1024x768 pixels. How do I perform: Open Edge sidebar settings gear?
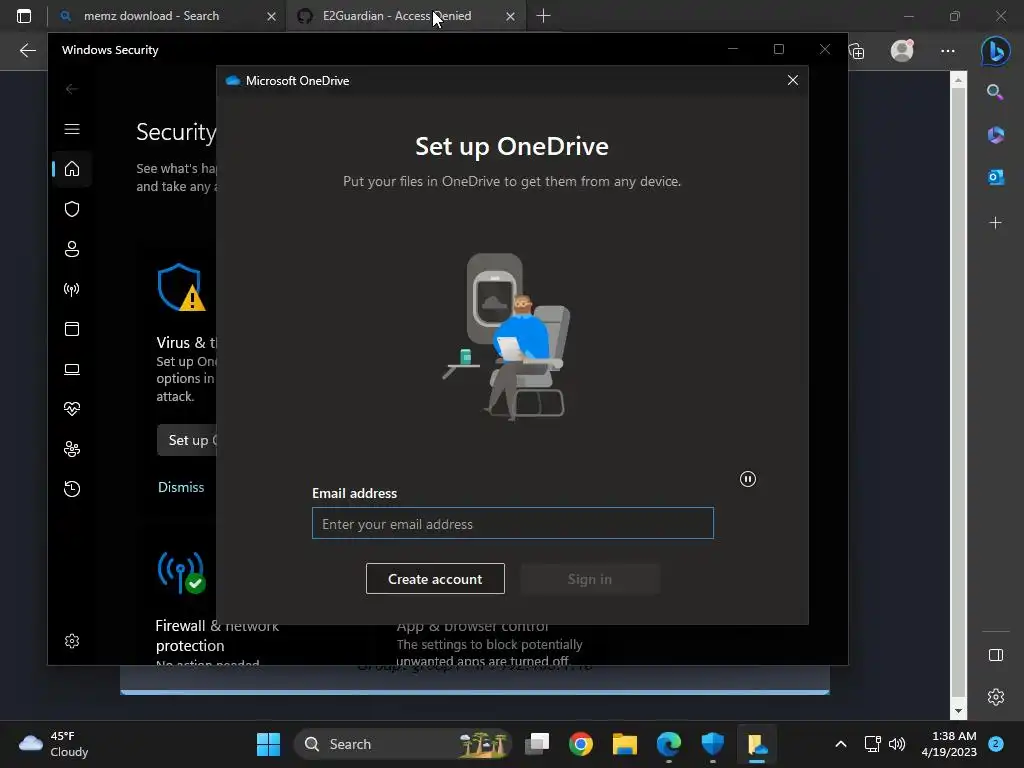995,697
